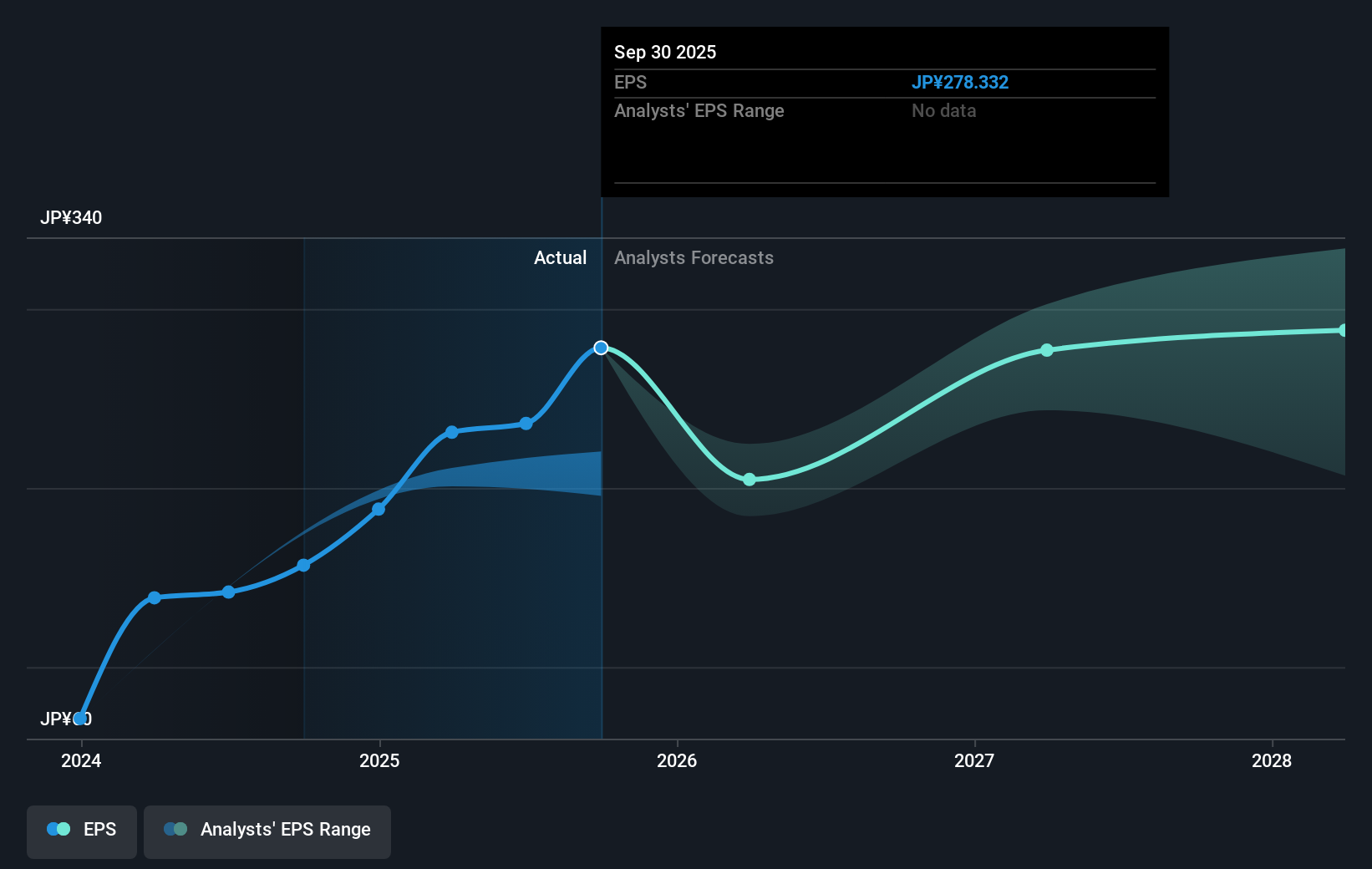This screenshot has height=869, width=1372.
Task: Toggle the Analysts' EPS Range legend button
Action: (267, 831)
